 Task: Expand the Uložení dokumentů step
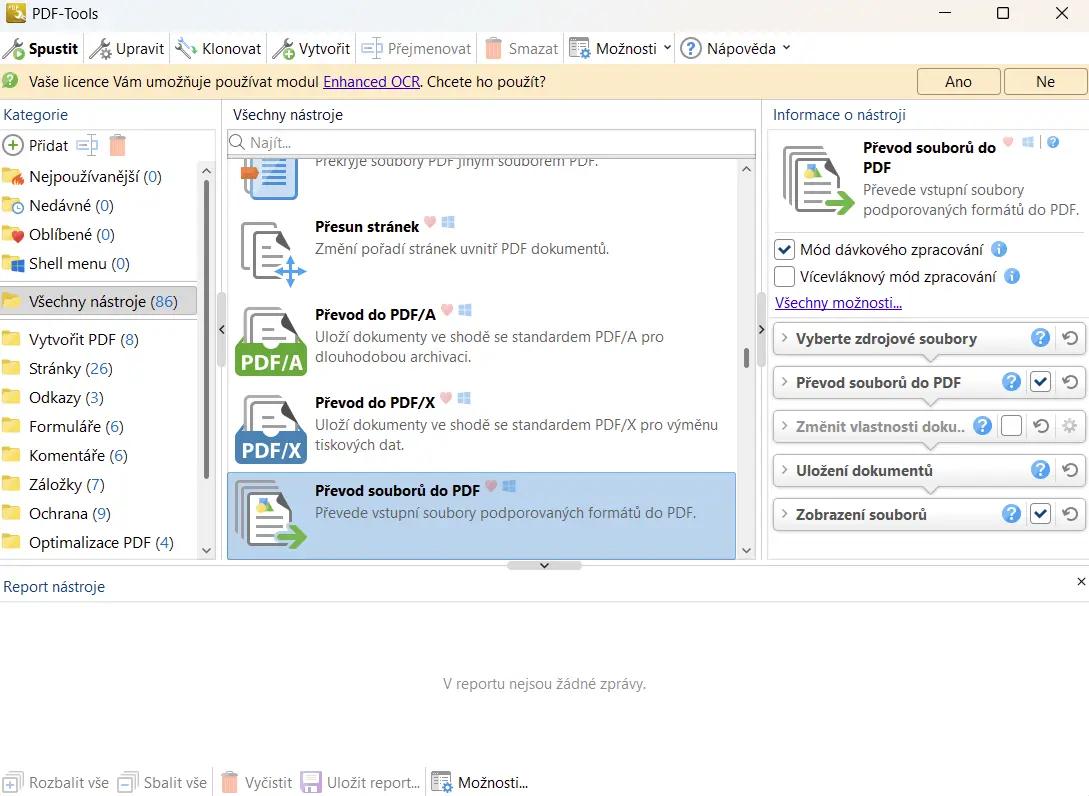(784, 470)
